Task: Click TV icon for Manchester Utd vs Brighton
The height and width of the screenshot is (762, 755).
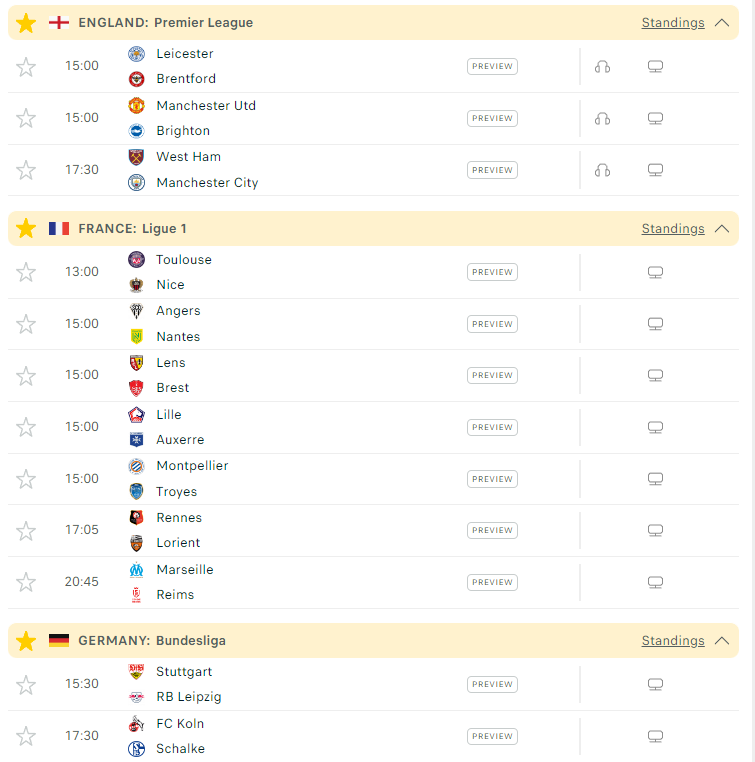Action: 655,119
